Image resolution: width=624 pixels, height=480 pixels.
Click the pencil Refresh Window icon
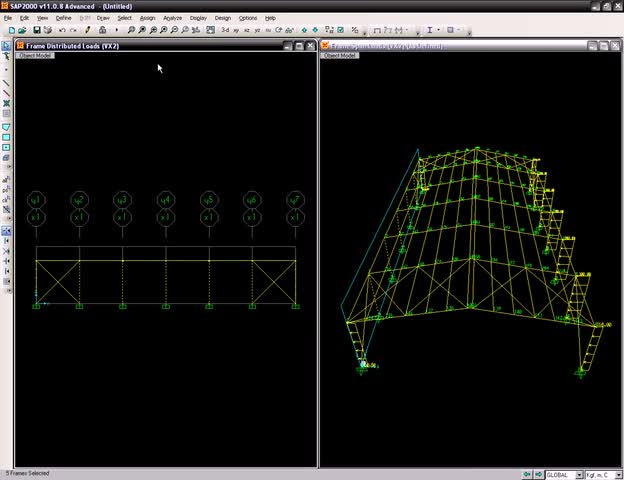[x=88, y=30]
